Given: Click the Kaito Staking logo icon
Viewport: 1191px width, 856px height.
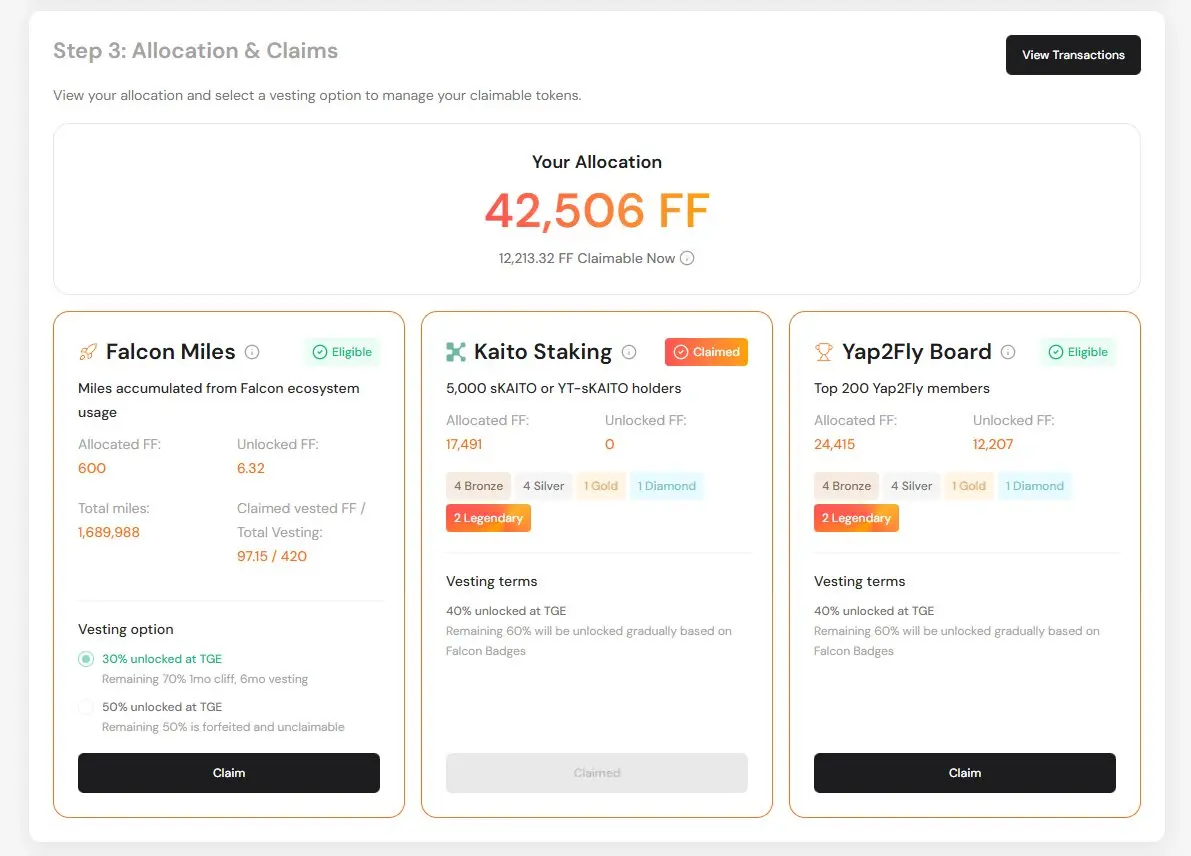Looking at the screenshot, I should click(456, 352).
